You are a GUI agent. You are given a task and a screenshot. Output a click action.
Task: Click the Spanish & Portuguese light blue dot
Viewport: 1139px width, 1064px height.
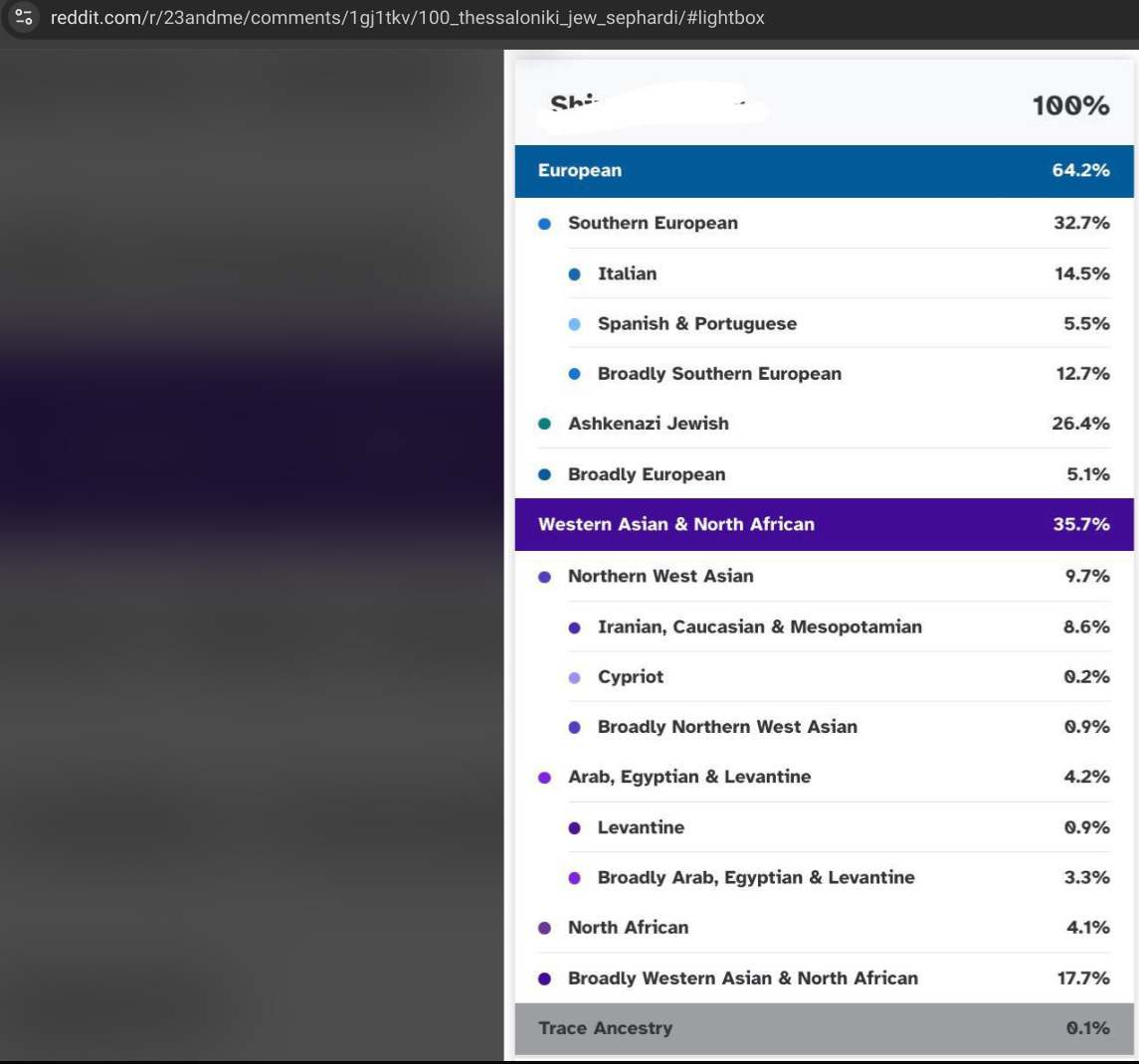[575, 324]
